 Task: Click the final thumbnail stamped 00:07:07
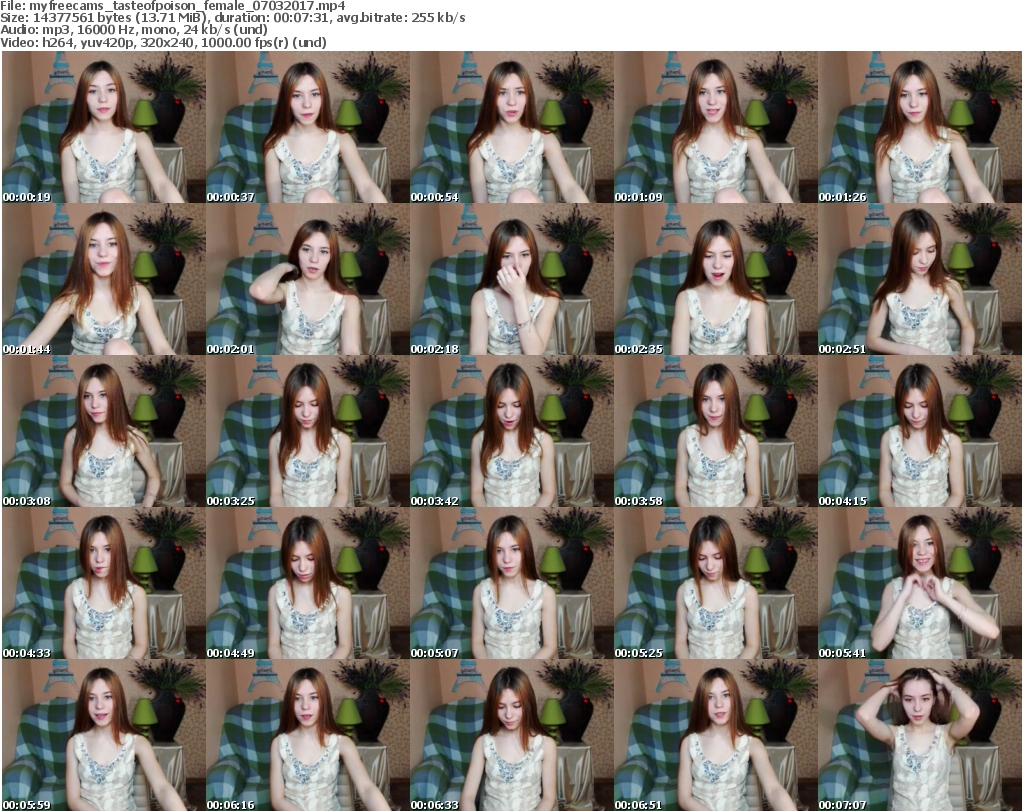coord(920,735)
